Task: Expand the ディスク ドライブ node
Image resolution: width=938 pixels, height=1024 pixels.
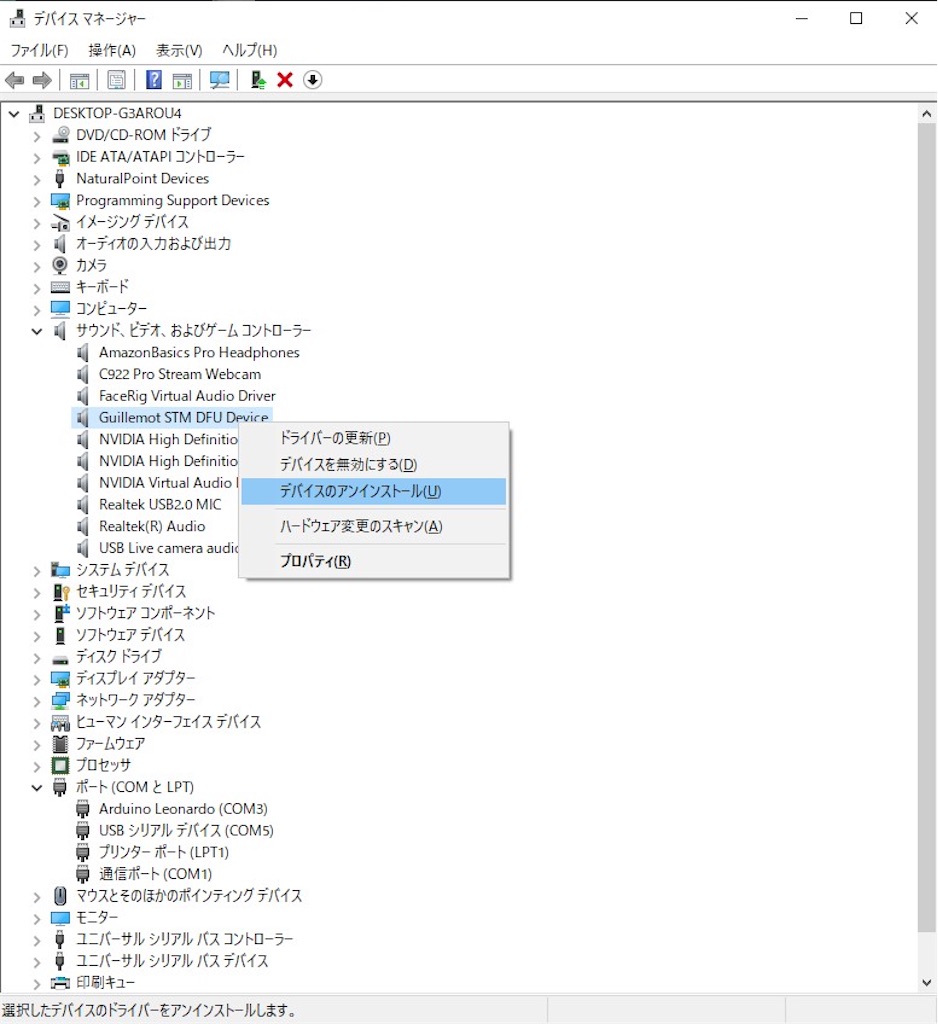Action: point(37,658)
